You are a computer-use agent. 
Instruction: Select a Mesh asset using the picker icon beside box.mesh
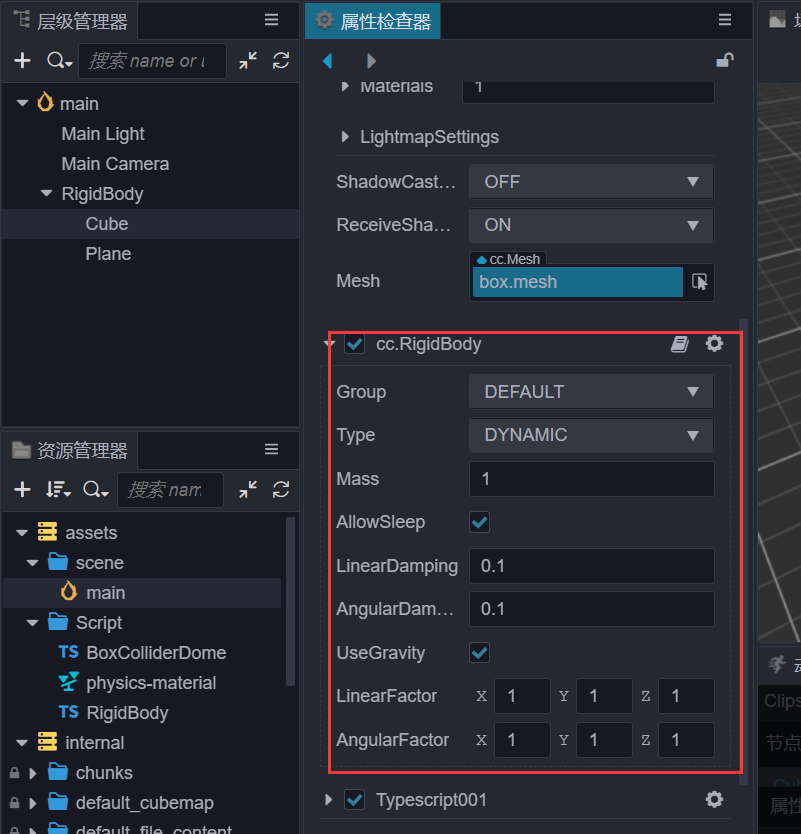(x=700, y=283)
